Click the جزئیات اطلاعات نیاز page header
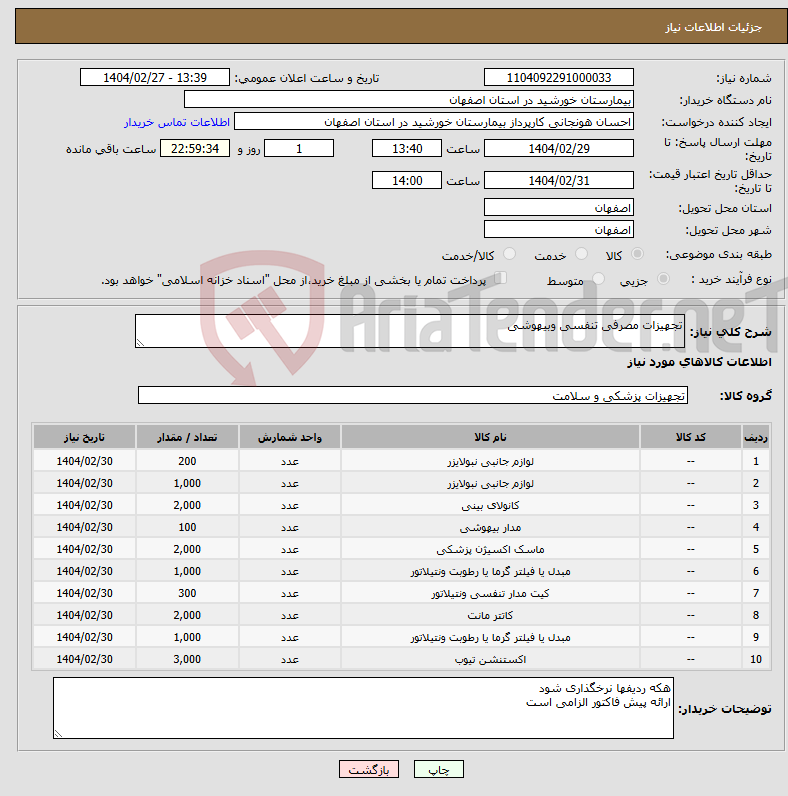This screenshot has width=788, height=796. click(x=713, y=27)
